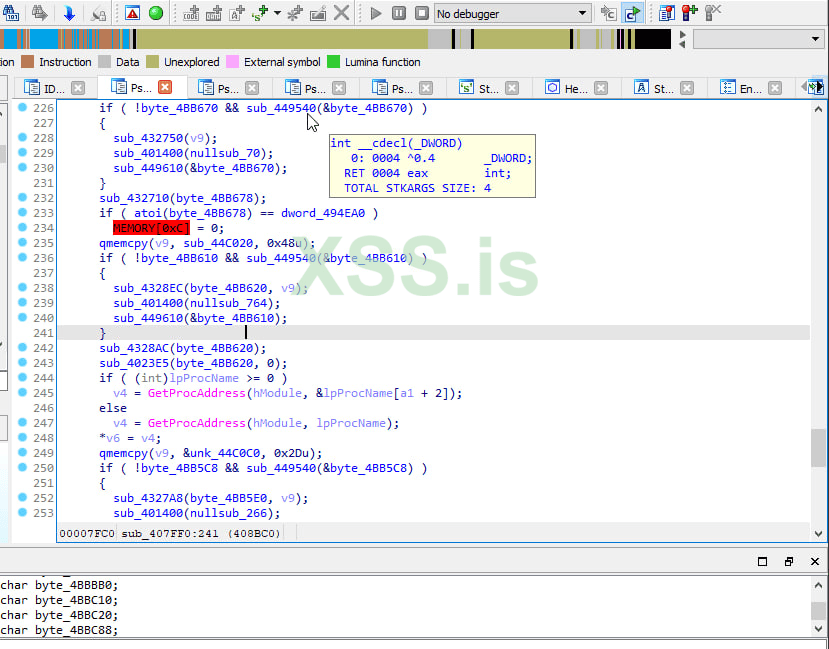This screenshot has height=649, width=829.
Task: Toggle breakpoint dot on line 232
Action: click(x=22, y=197)
